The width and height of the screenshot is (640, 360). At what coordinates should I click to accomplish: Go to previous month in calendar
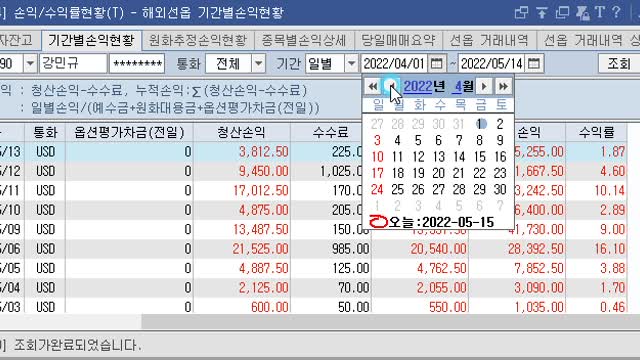click(x=391, y=86)
